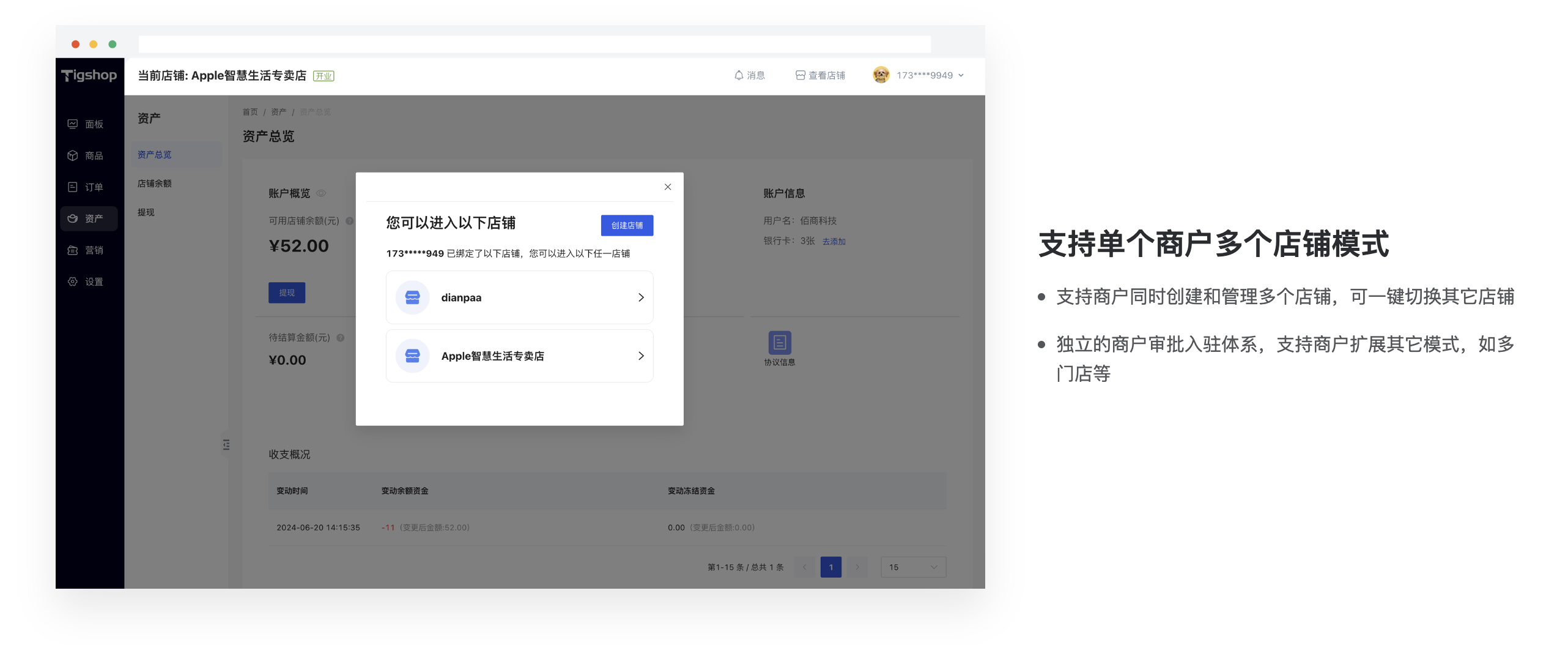This screenshot has height=645, width=1568.
Task: Click the 用户名: 佰商科技 text
Action: (800, 221)
